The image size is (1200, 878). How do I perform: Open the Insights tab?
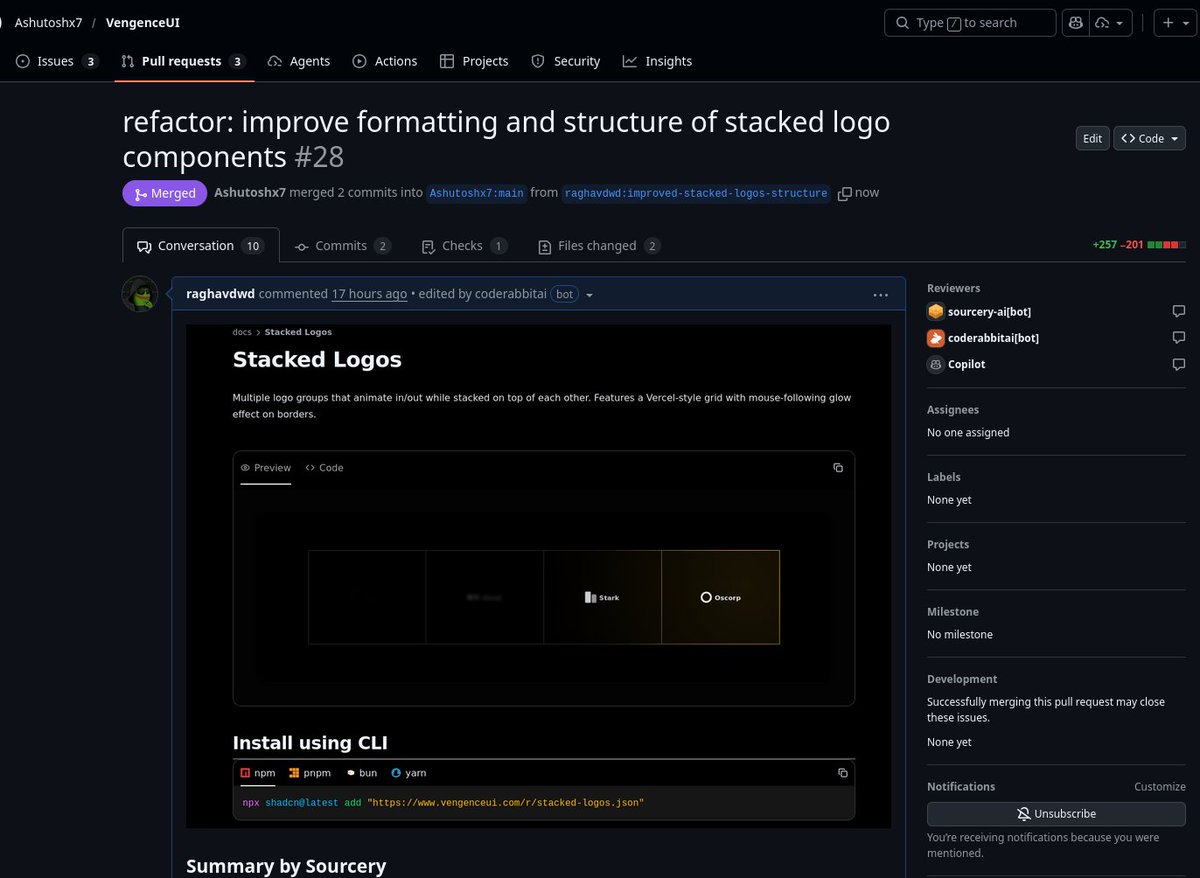657,61
